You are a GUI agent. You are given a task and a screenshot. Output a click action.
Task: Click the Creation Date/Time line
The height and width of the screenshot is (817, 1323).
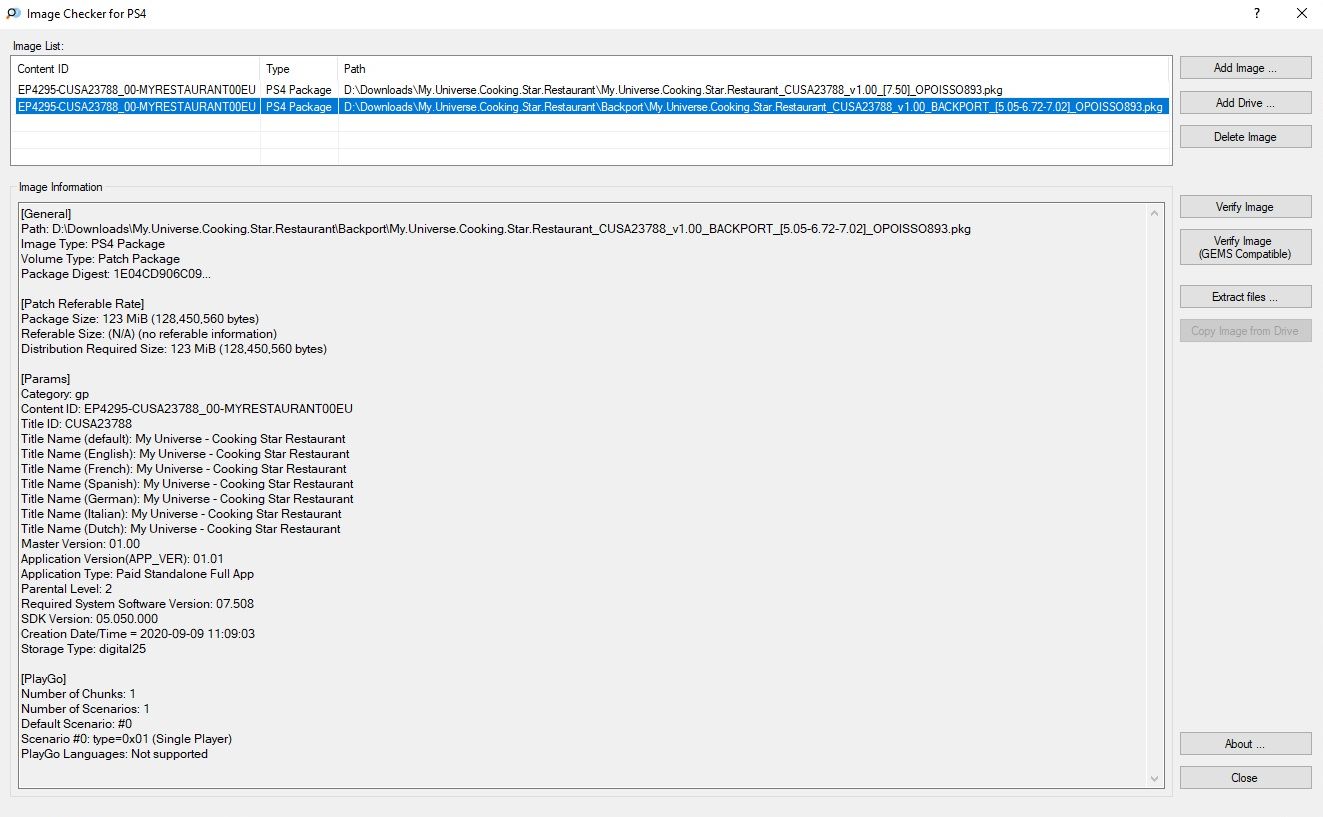pos(138,634)
